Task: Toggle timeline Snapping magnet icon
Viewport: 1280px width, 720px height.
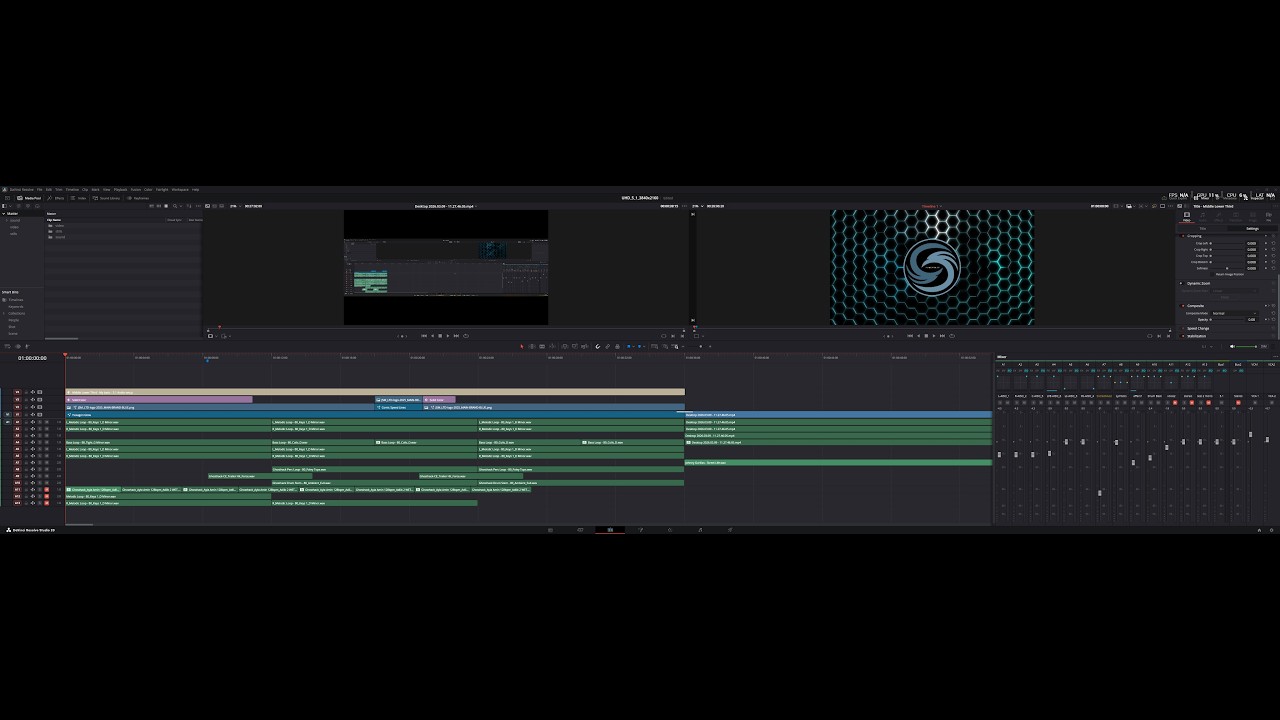Action: coord(598,346)
